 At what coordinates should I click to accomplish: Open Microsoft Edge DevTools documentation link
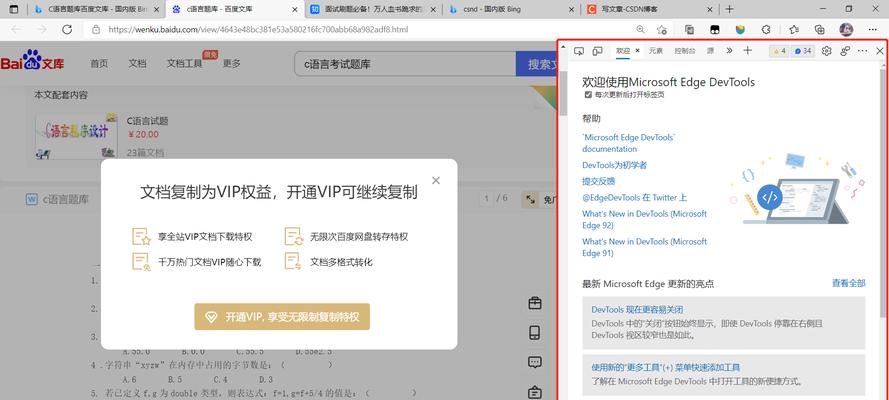pos(629,143)
